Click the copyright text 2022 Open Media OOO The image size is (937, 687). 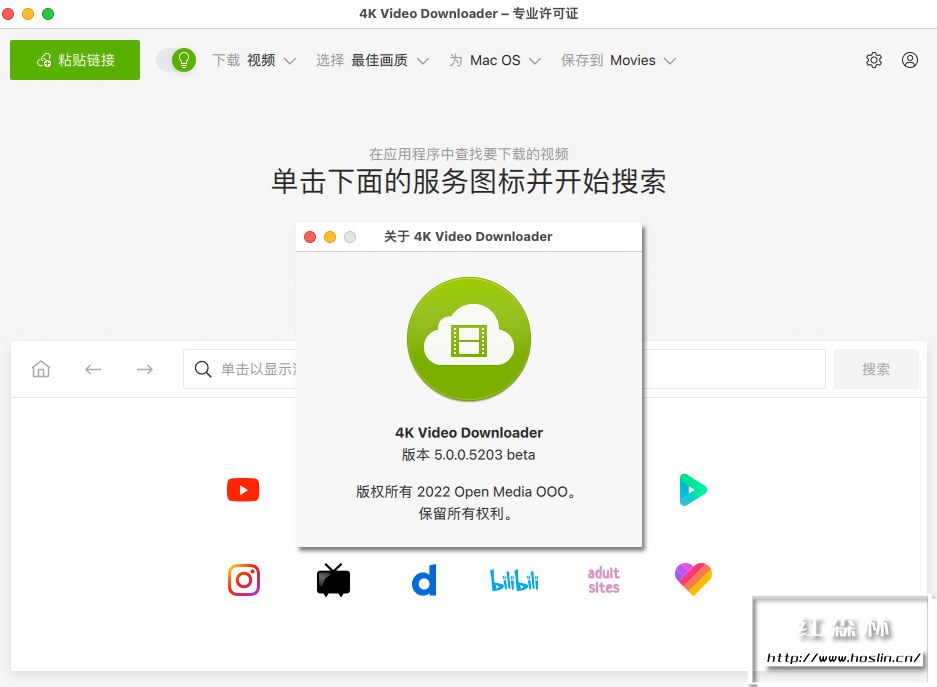point(467,492)
